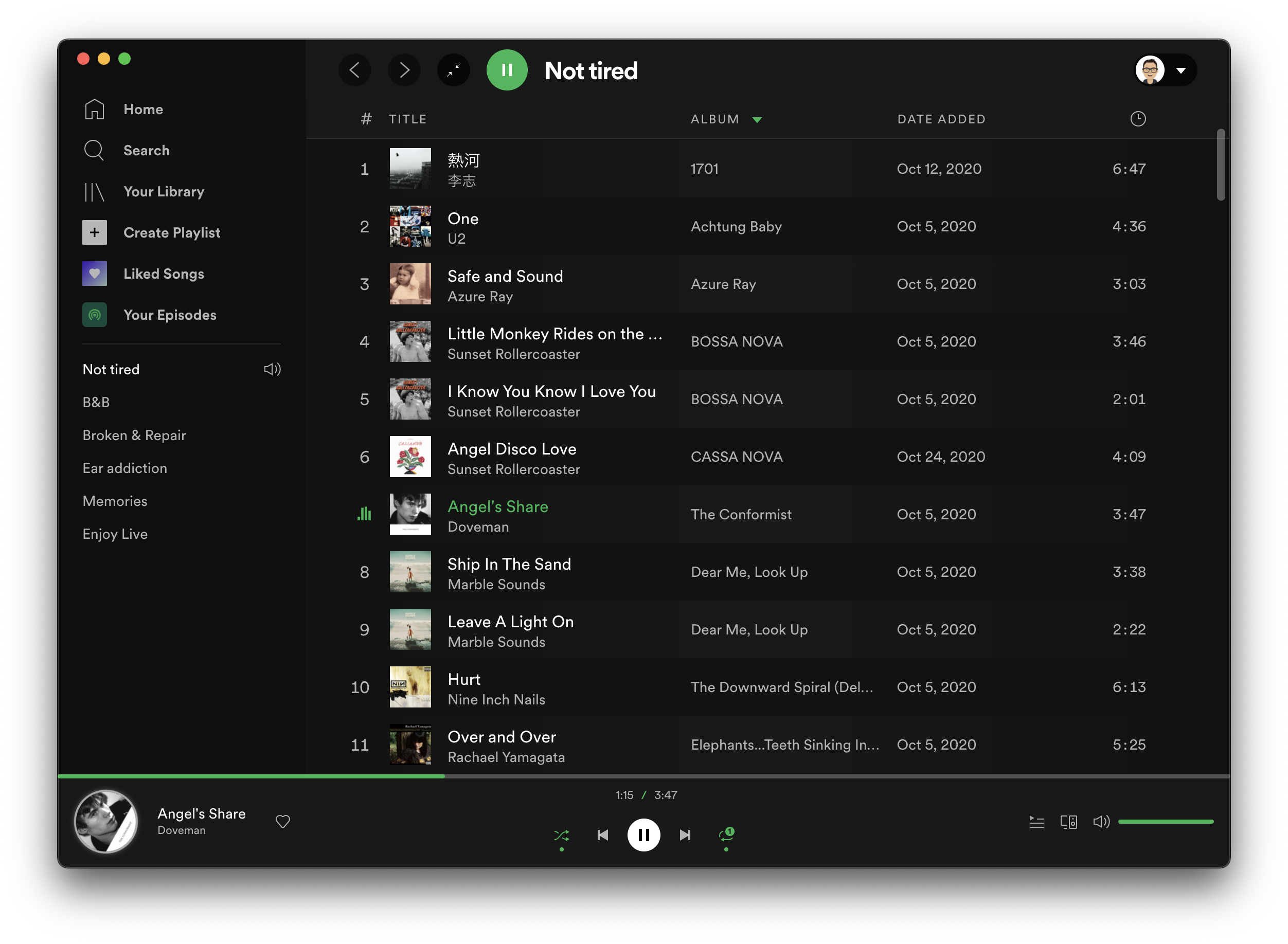The height and width of the screenshot is (944, 1288).
Task: Open the connect to device icon
Action: 1068,822
